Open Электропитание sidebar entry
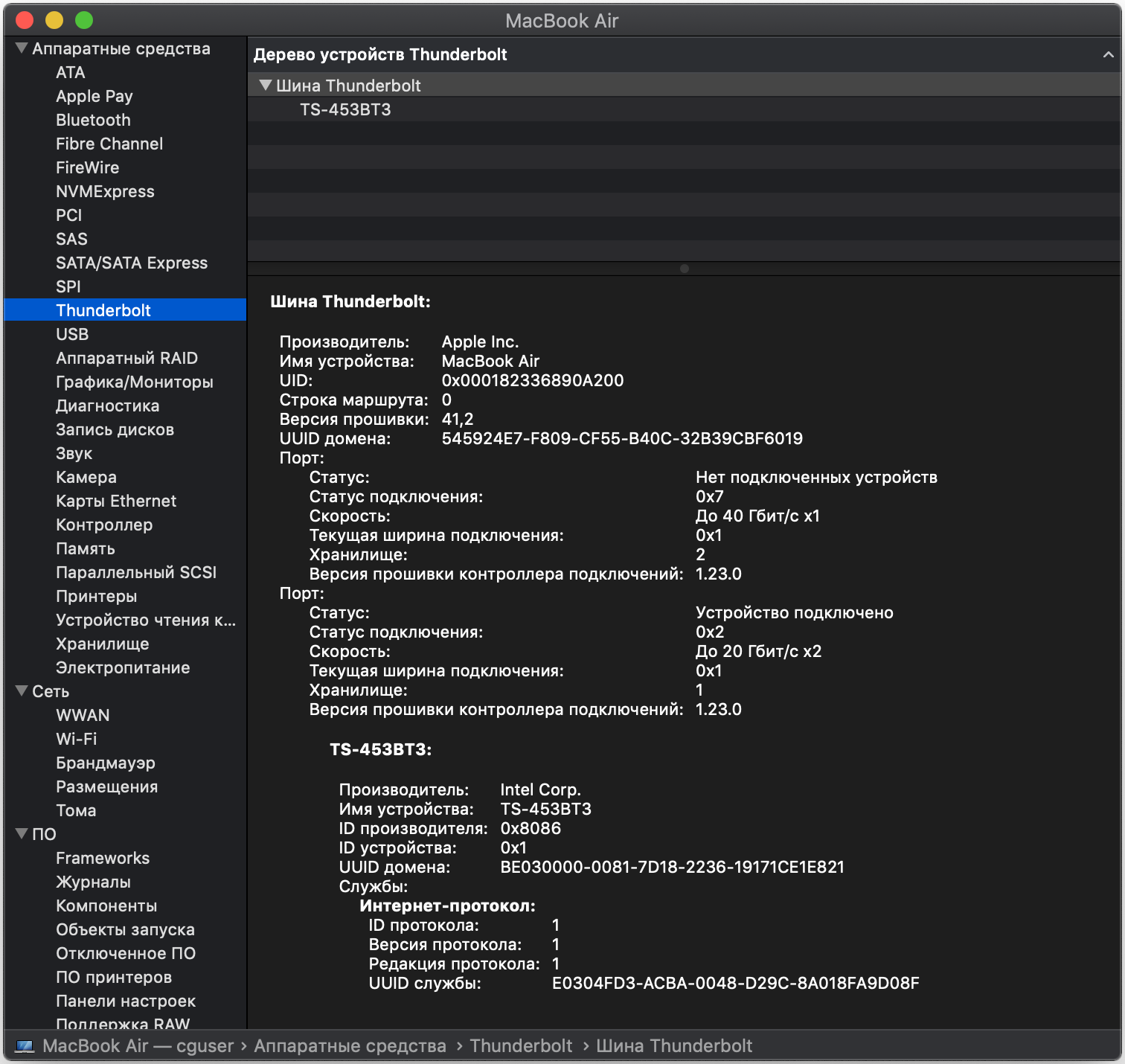The image size is (1125, 1064). (x=123, y=668)
